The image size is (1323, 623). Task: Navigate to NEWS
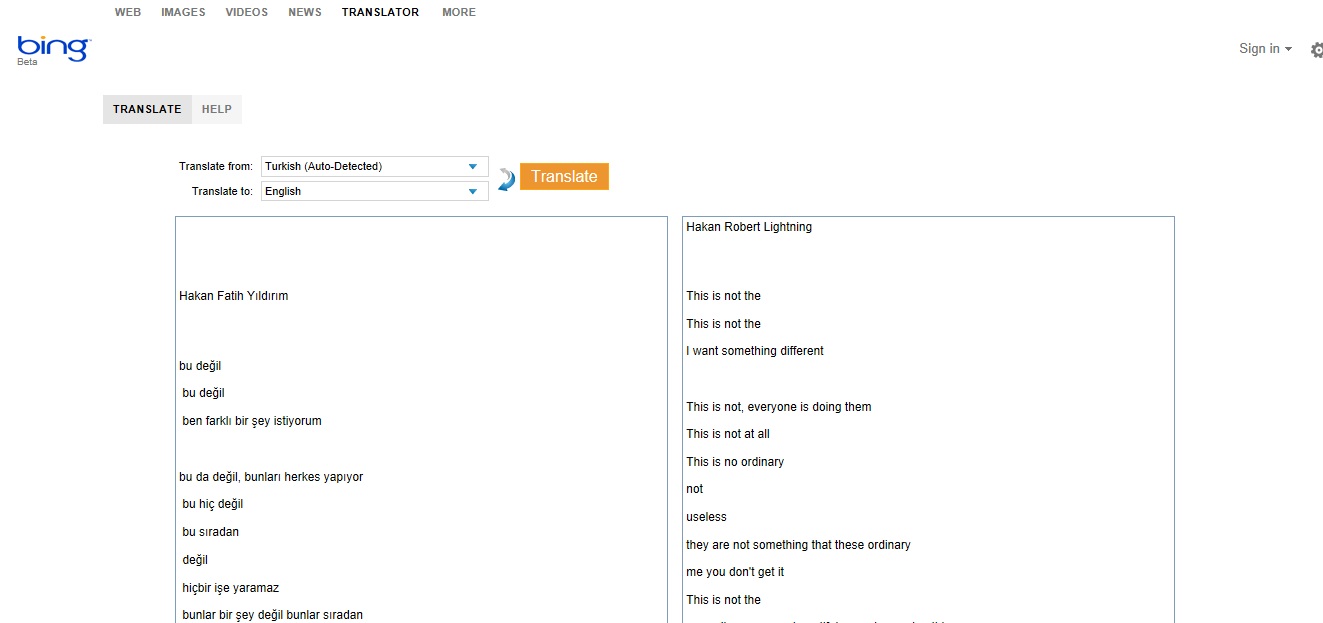coord(304,12)
